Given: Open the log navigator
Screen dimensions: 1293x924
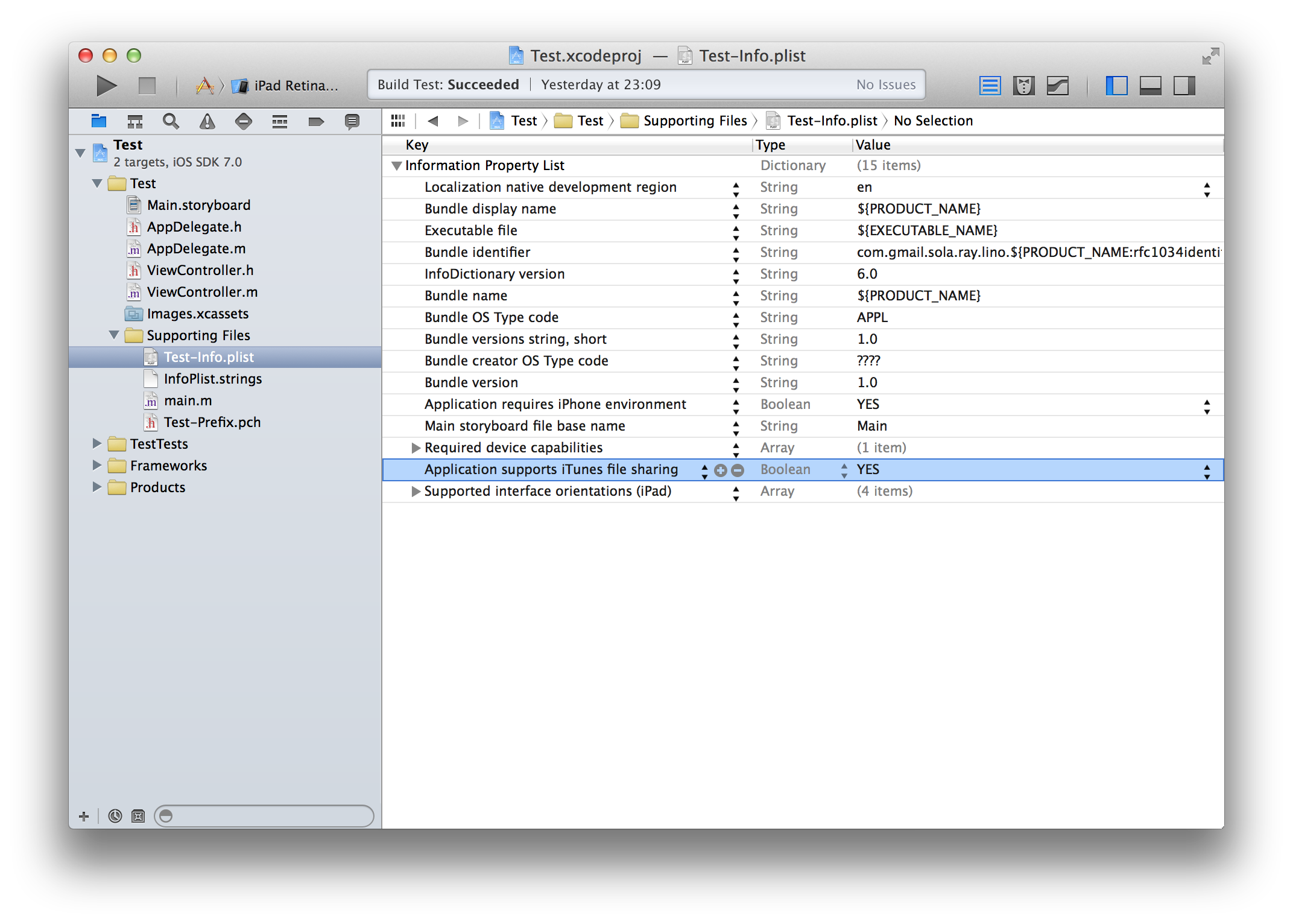Looking at the screenshot, I should pos(352,121).
